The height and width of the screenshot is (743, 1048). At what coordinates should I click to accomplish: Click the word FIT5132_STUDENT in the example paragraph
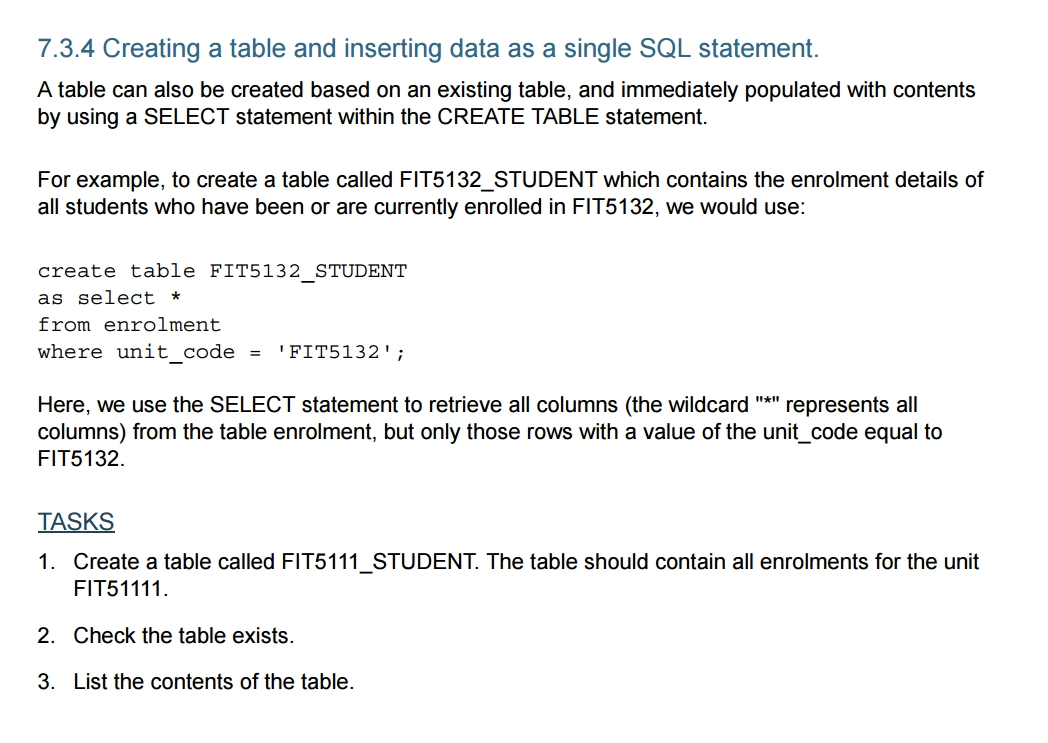(x=498, y=180)
